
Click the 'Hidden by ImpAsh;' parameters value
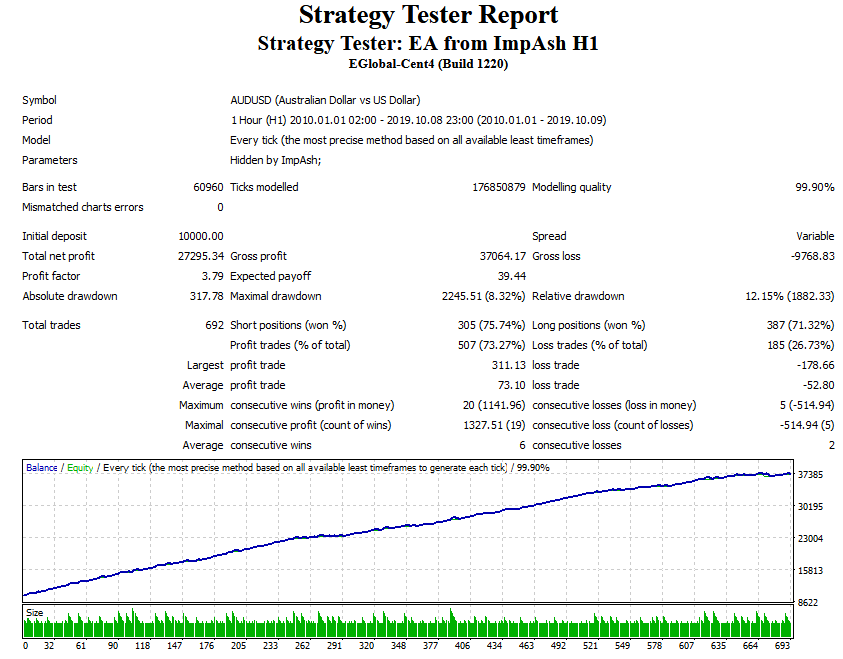(276, 160)
